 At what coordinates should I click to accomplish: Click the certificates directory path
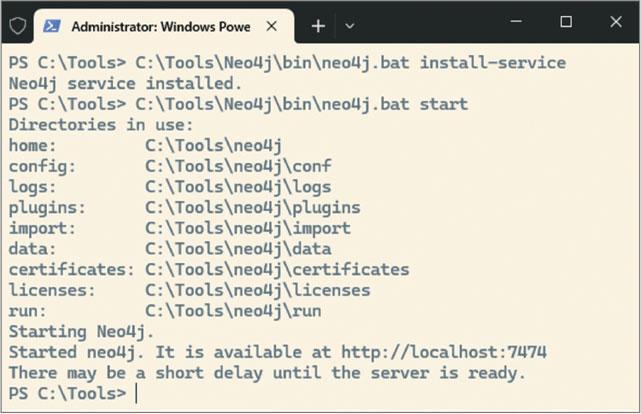click(x=277, y=269)
